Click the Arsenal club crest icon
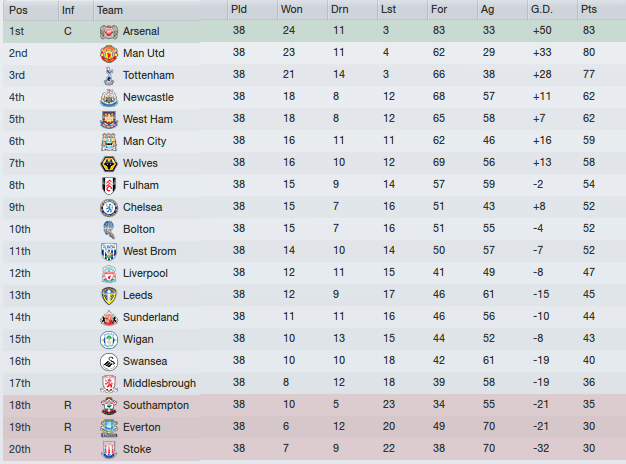 [108, 31]
